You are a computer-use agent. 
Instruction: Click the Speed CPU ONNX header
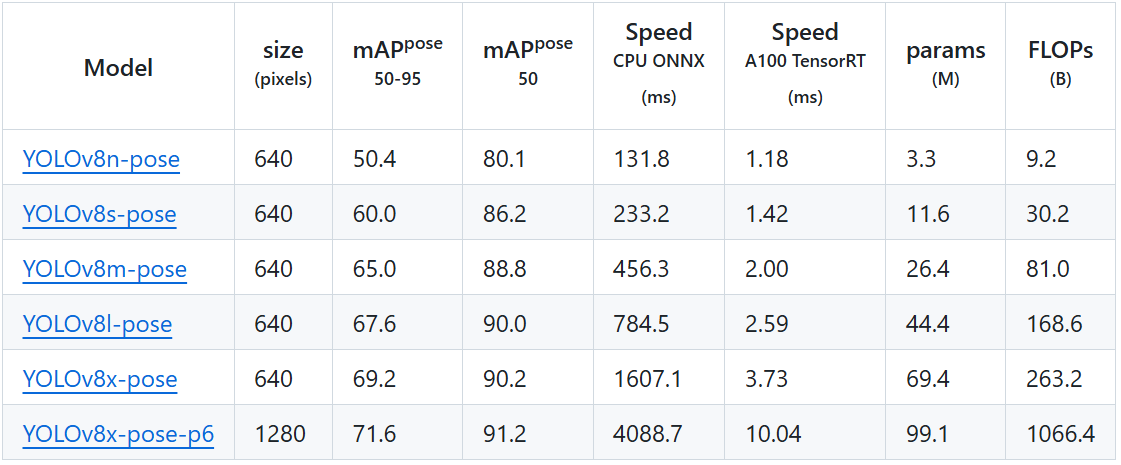click(x=659, y=63)
